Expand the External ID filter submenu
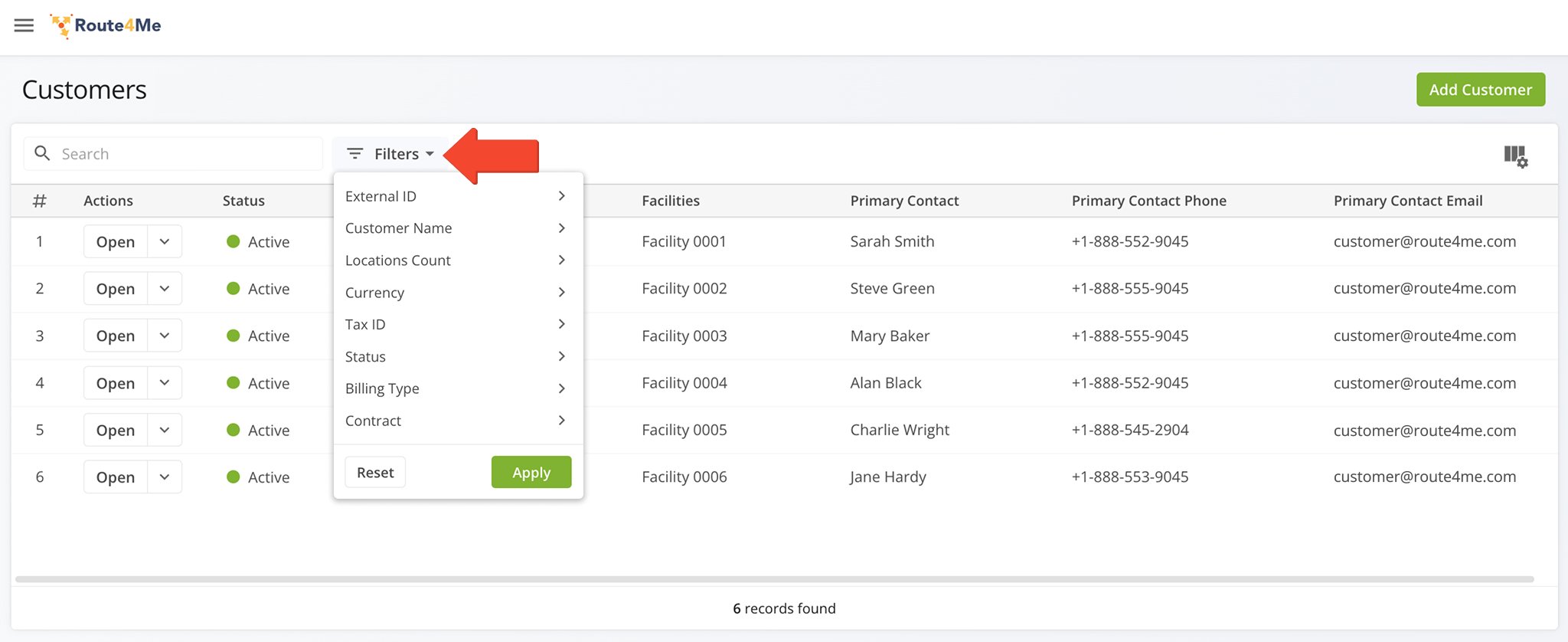This screenshot has width=1568, height=642. (x=561, y=196)
